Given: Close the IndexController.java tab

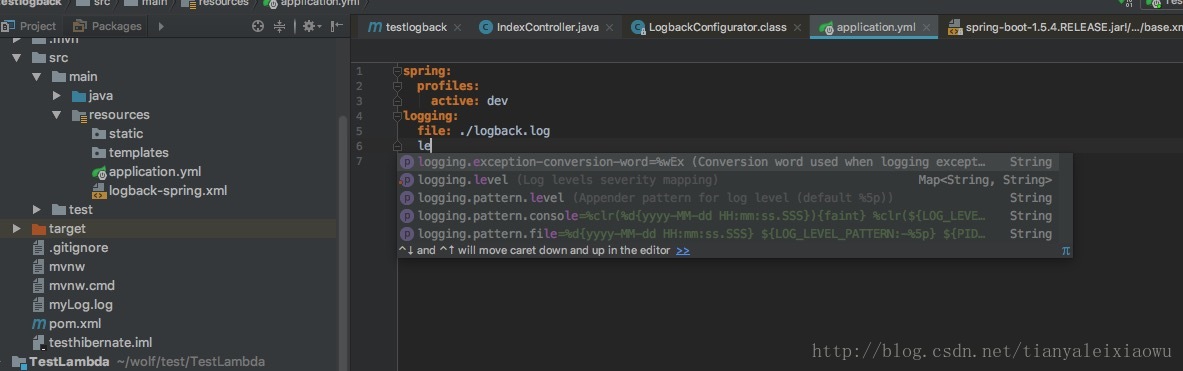Looking at the screenshot, I should click(610, 28).
